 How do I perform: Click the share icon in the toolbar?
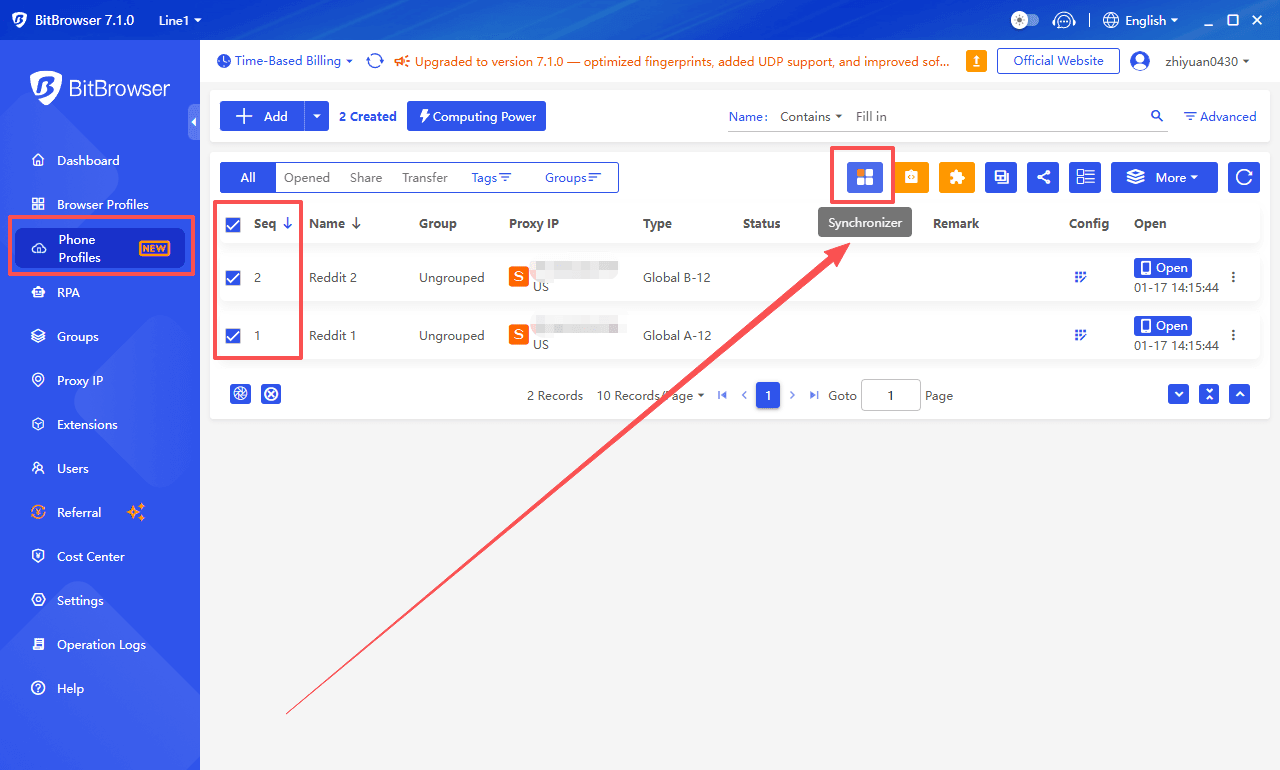pos(1043,177)
